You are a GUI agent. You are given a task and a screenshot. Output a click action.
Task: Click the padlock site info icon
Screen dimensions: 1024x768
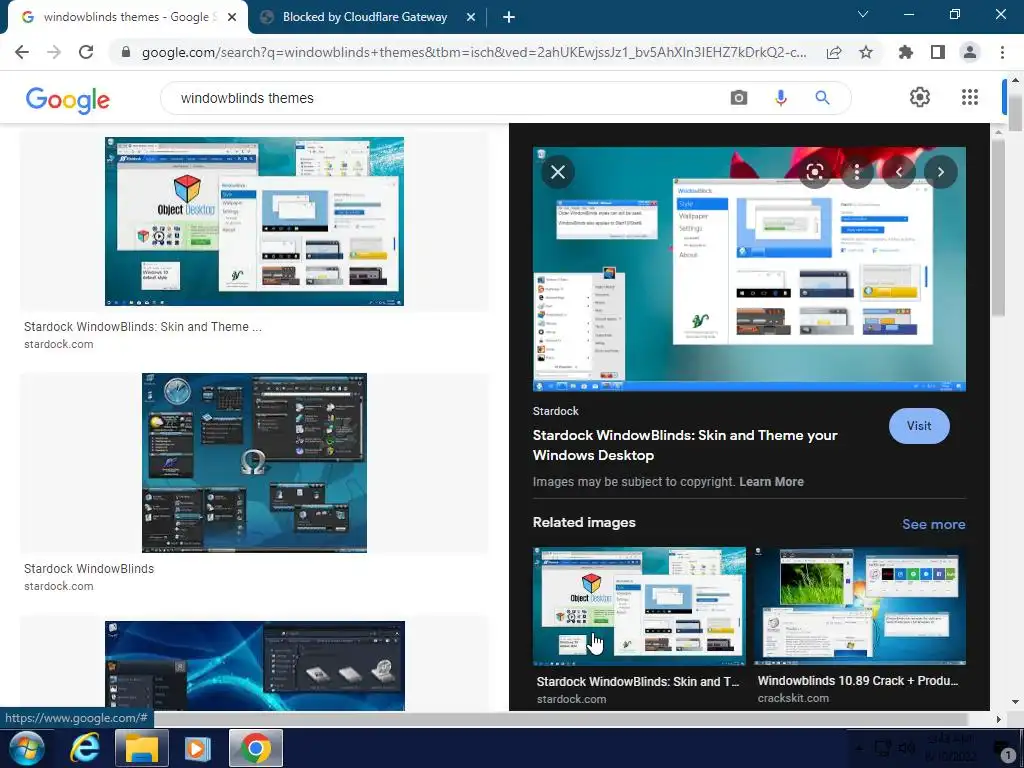[126, 52]
